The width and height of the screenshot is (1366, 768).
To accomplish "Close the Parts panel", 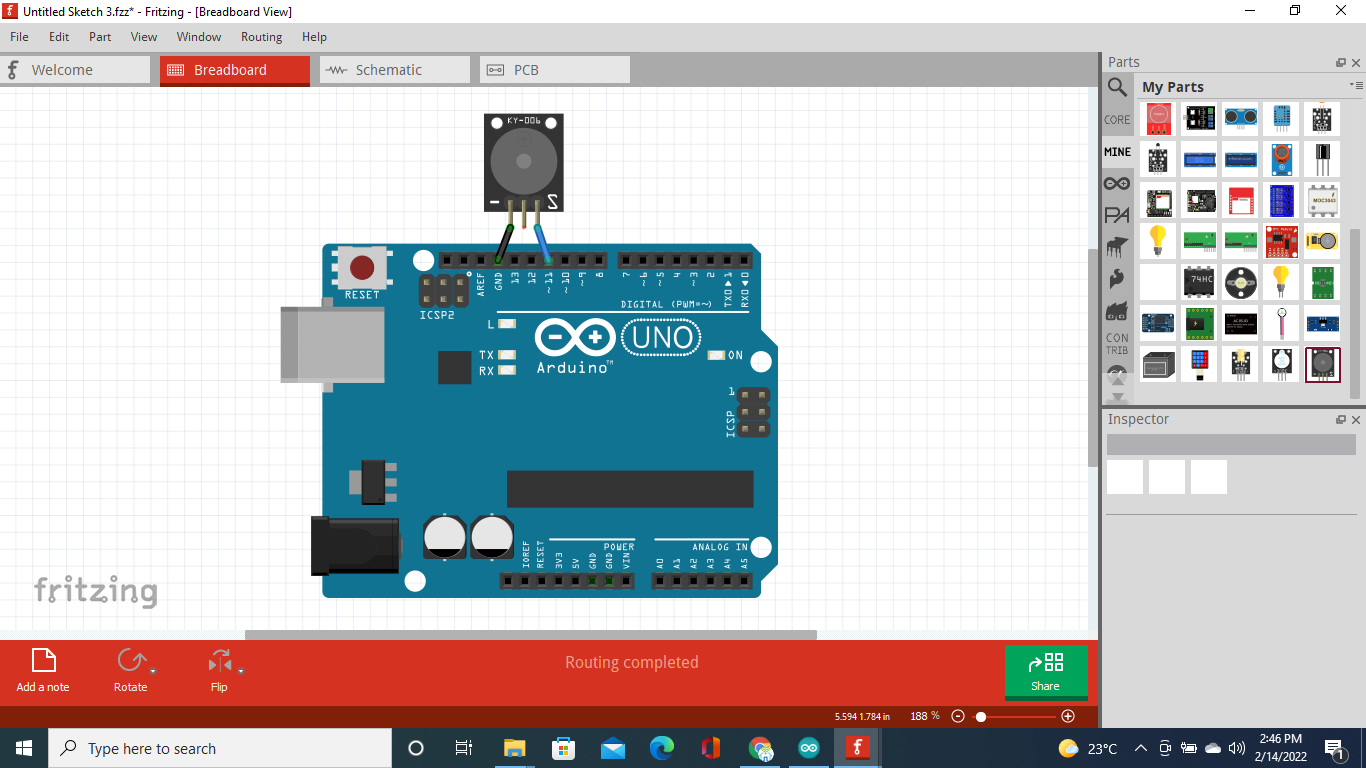I will point(1356,62).
